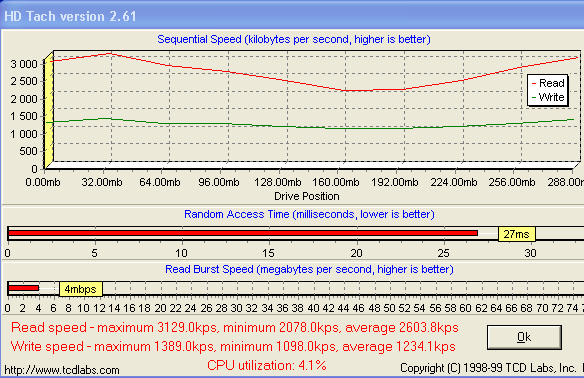Click the 96.00mb x-axis label
This screenshot has height=378, width=584.
pos(219,182)
